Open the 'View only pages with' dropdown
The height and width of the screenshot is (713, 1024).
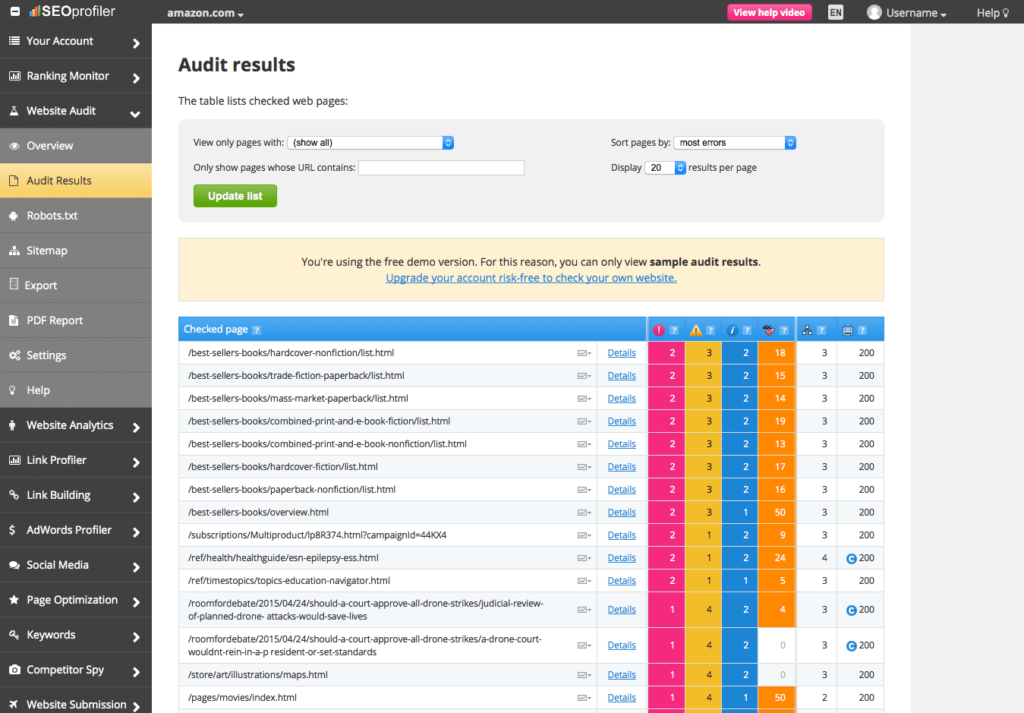(370, 142)
